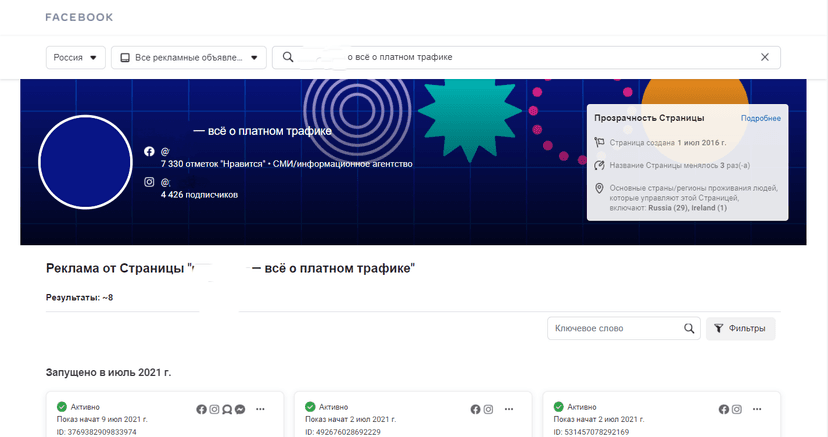Image resolution: width=828 pixels, height=437 pixels.
Task: Click the Facebook platform icon on ad 531457078292169
Action: [x=723, y=409]
